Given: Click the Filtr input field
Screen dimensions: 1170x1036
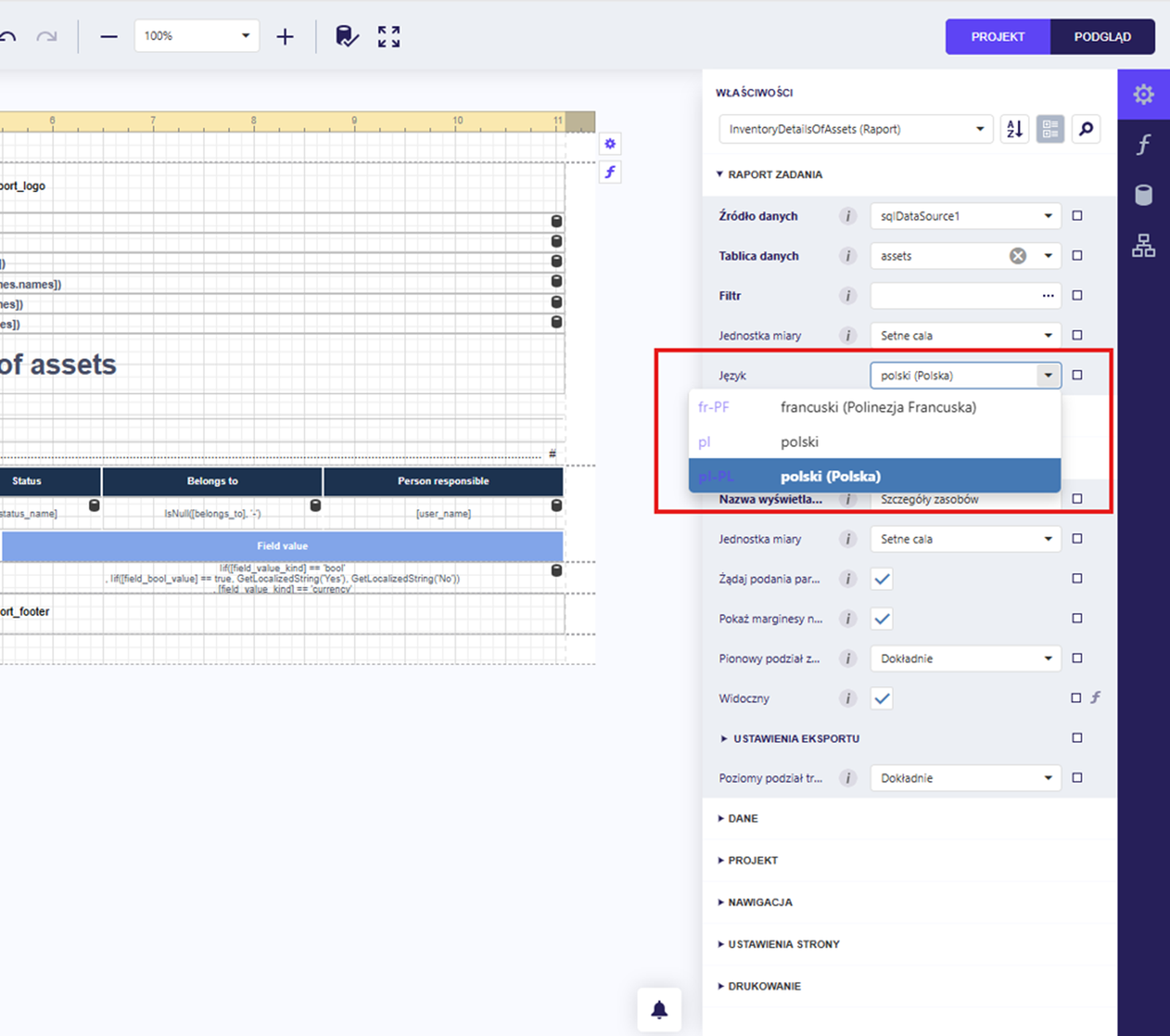Looking at the screenshot, I should coord(954,296).
